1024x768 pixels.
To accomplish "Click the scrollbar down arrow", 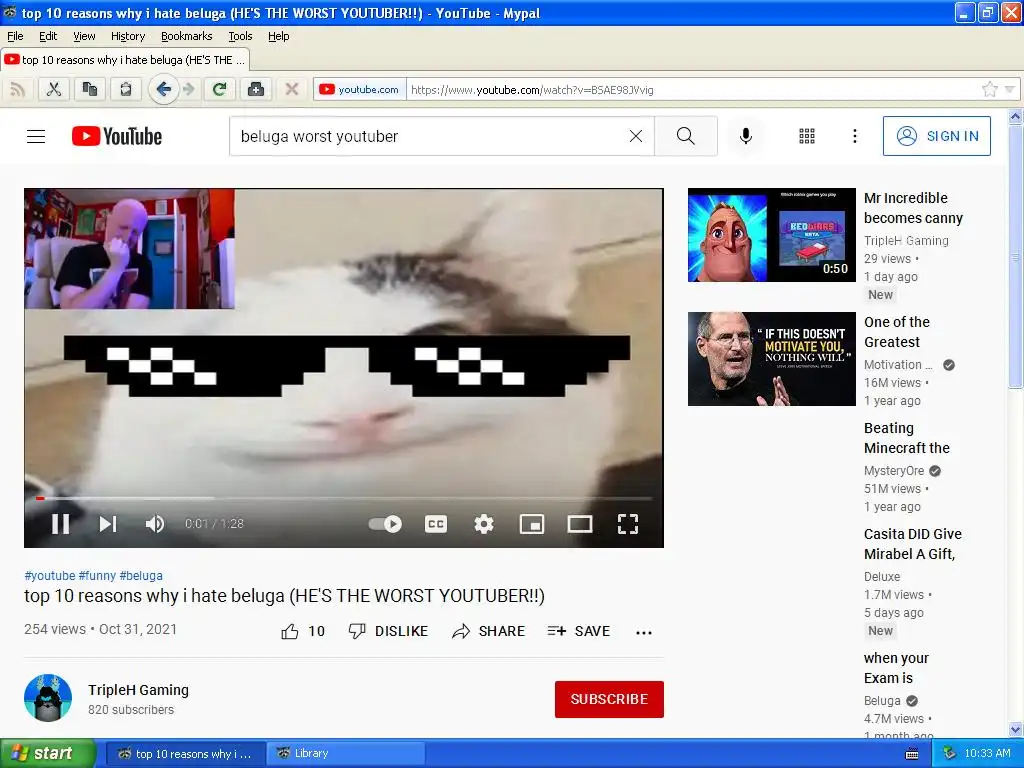I will click(1016, 729).
